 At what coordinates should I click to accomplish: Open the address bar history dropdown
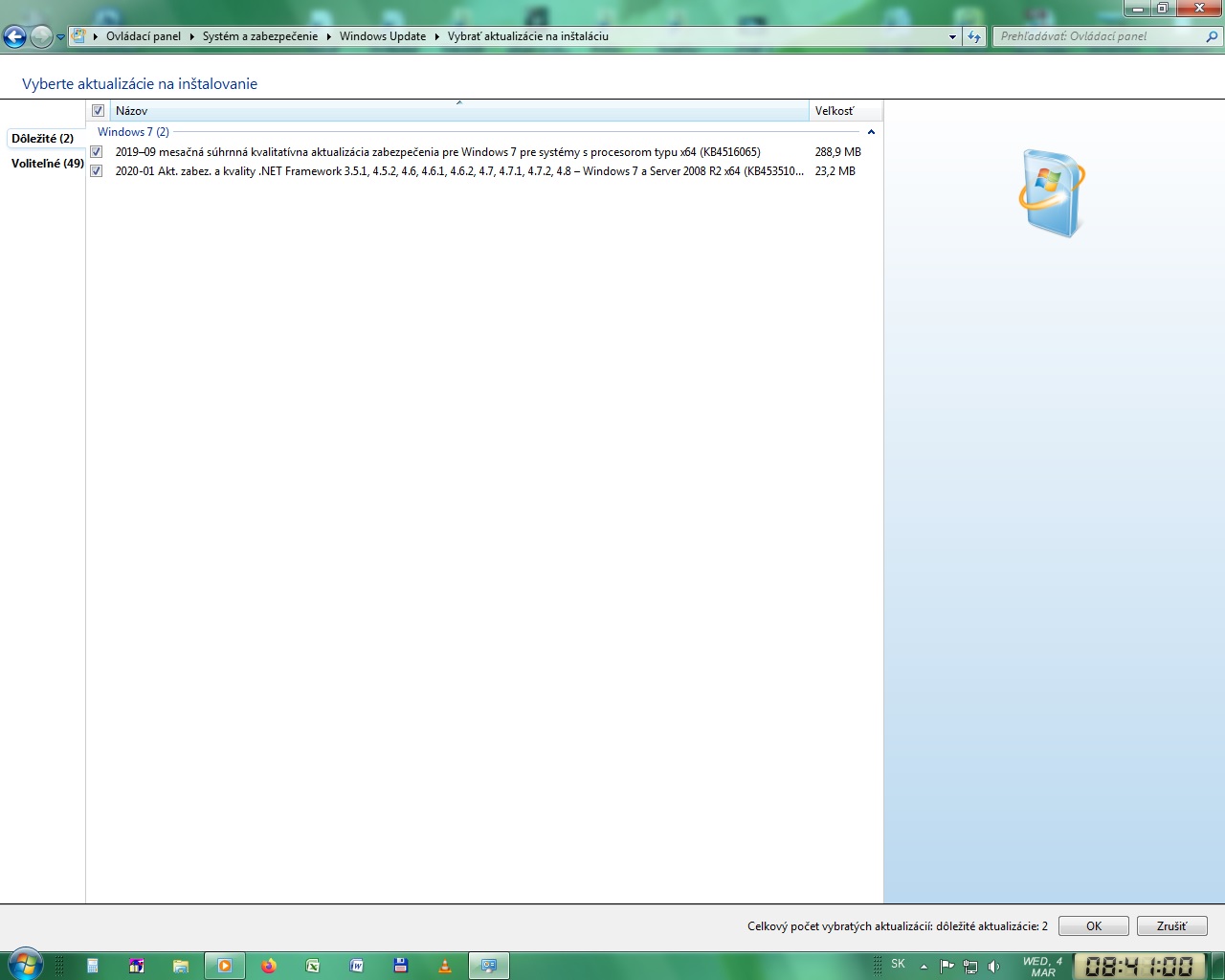click(952, 37)
